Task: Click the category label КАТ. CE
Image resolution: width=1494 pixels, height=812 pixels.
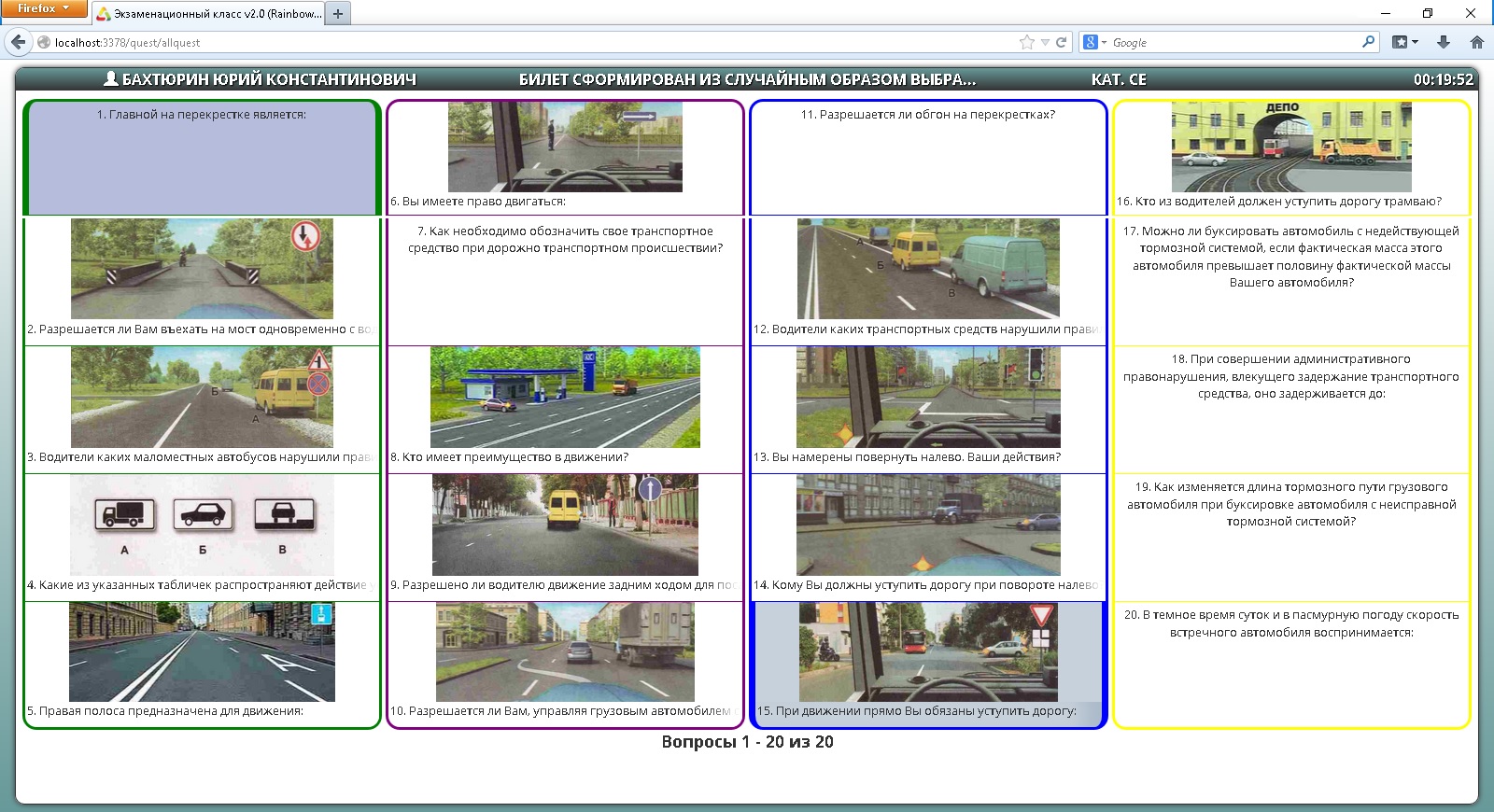Action: click(1119, 79)
